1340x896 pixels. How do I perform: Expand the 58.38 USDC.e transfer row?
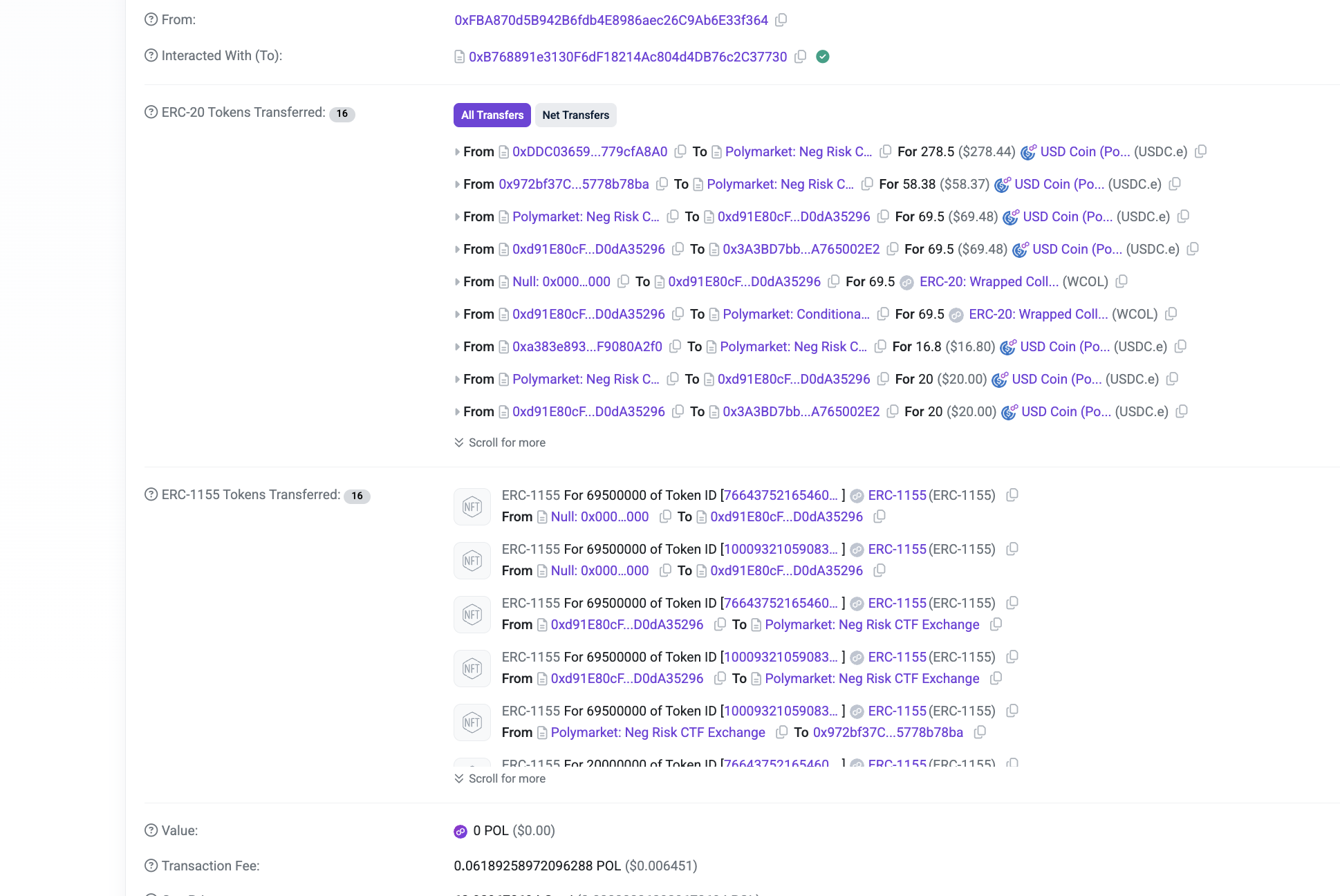[457, 185]
